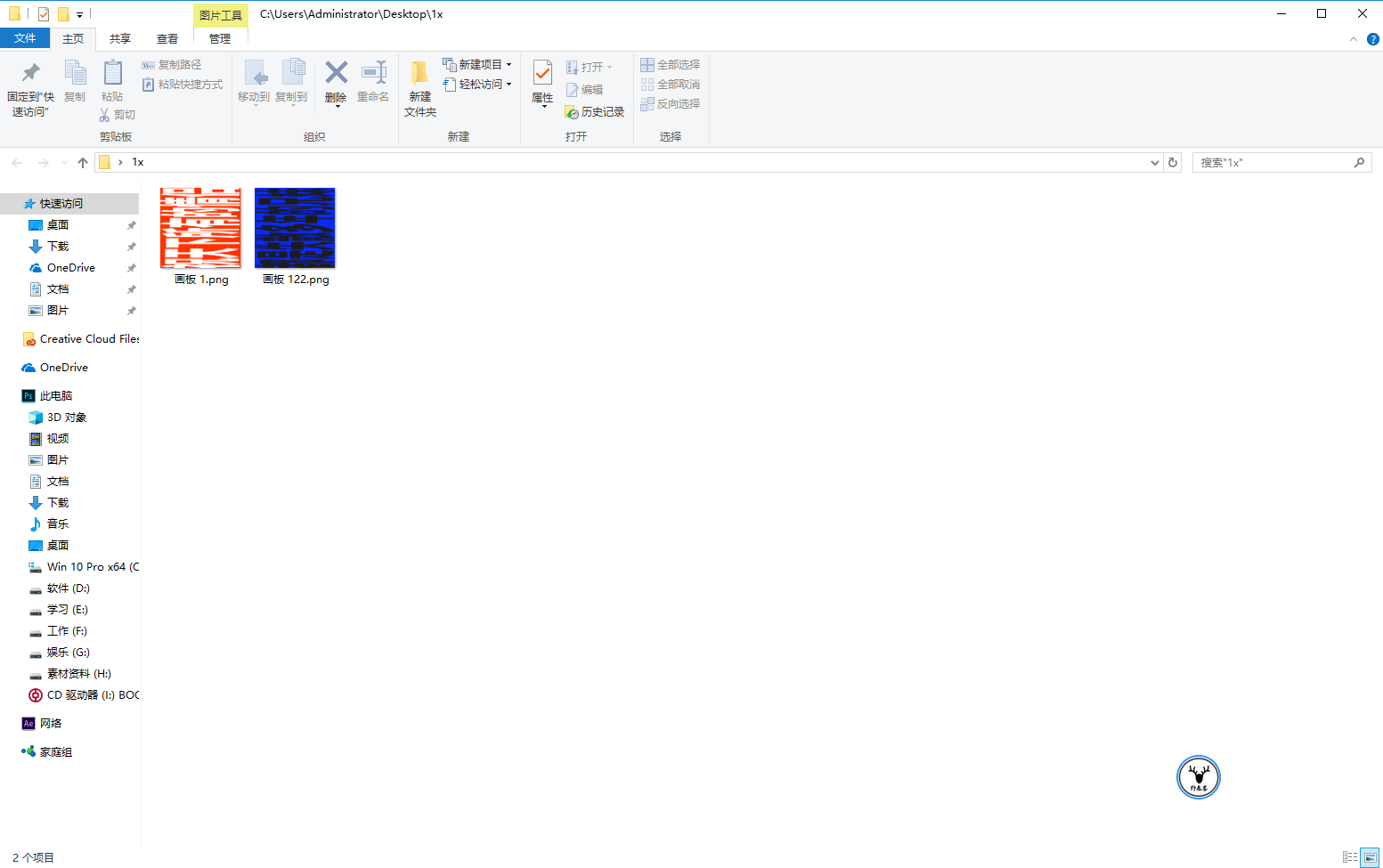
Task: Switch to the Home (主页) tab
Action: (x=73, y=39)
